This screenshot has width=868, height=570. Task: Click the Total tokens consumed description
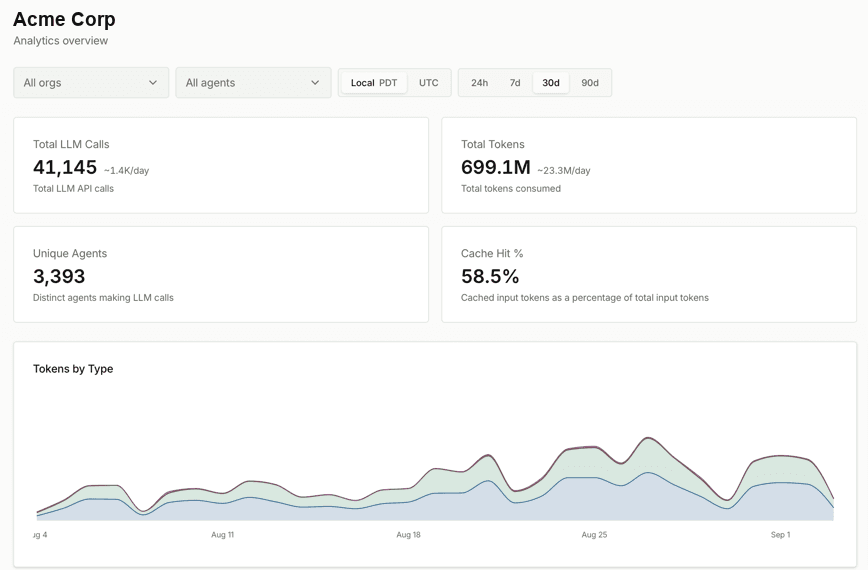pos(511,189)
